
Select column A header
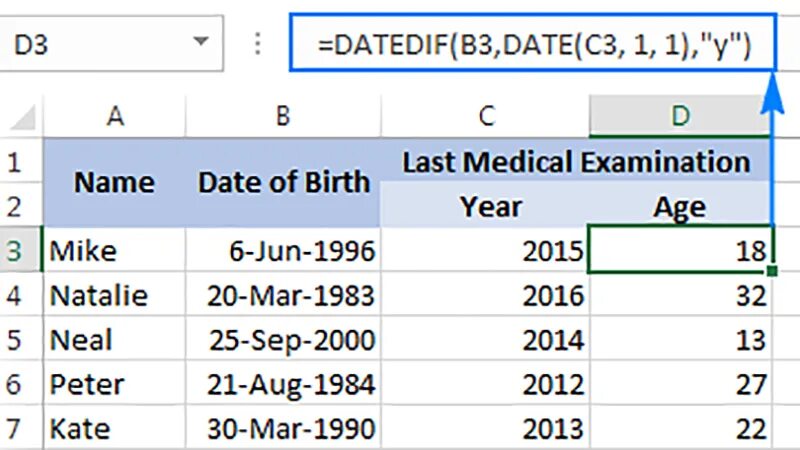(x=115, y=117)
